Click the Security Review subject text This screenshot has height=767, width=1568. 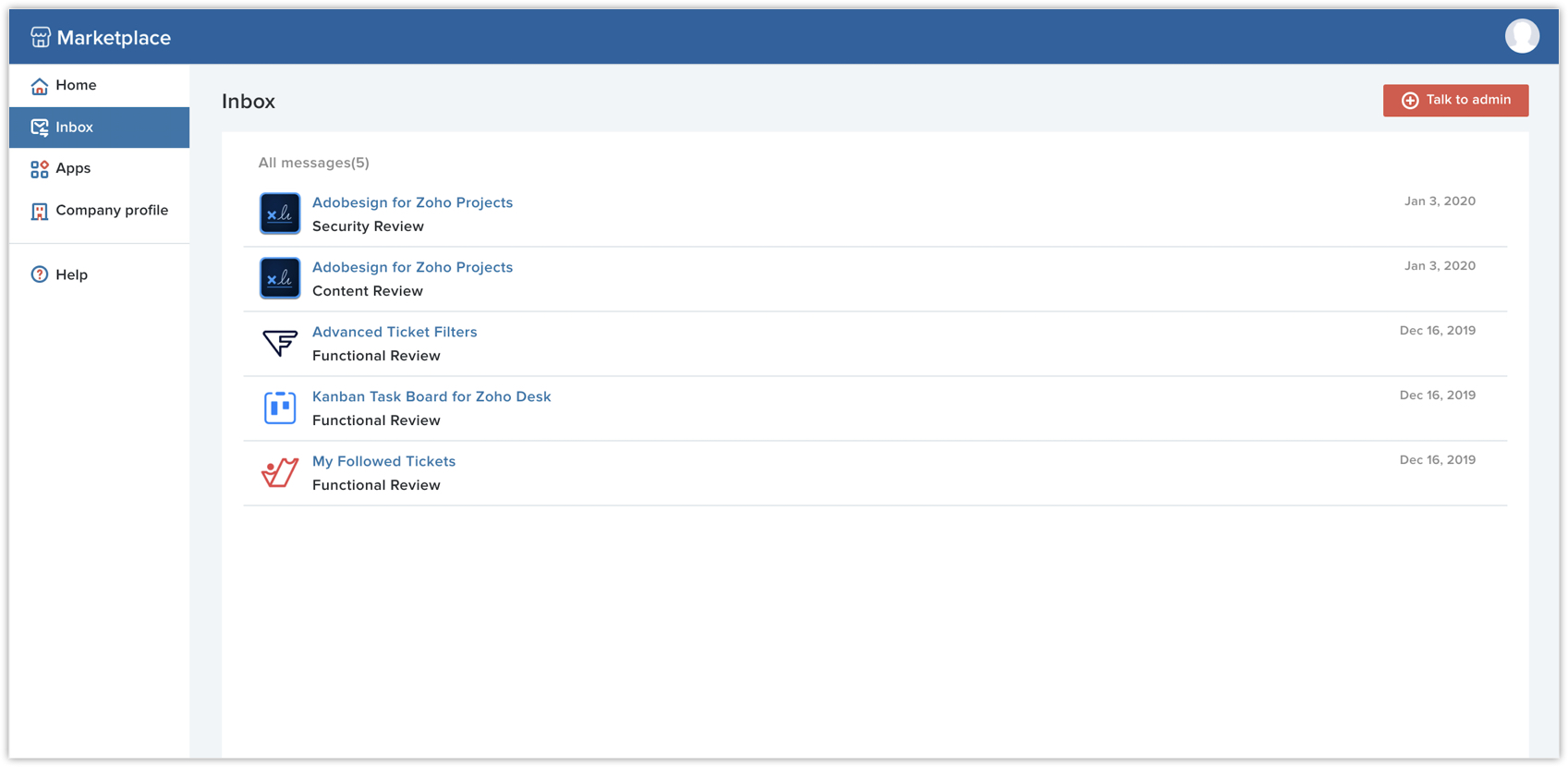368,226
